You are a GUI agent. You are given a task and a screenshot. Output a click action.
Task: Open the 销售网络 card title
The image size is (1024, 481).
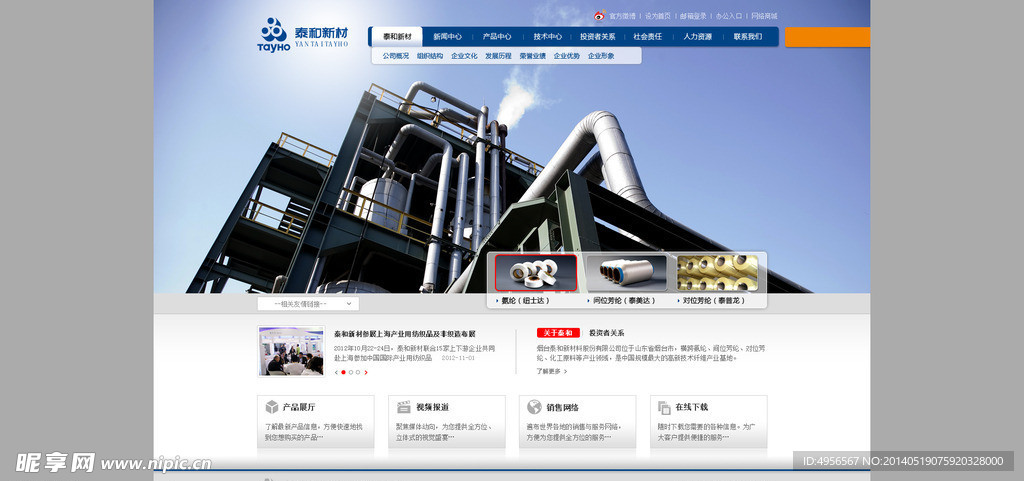(x=562, y=407)
